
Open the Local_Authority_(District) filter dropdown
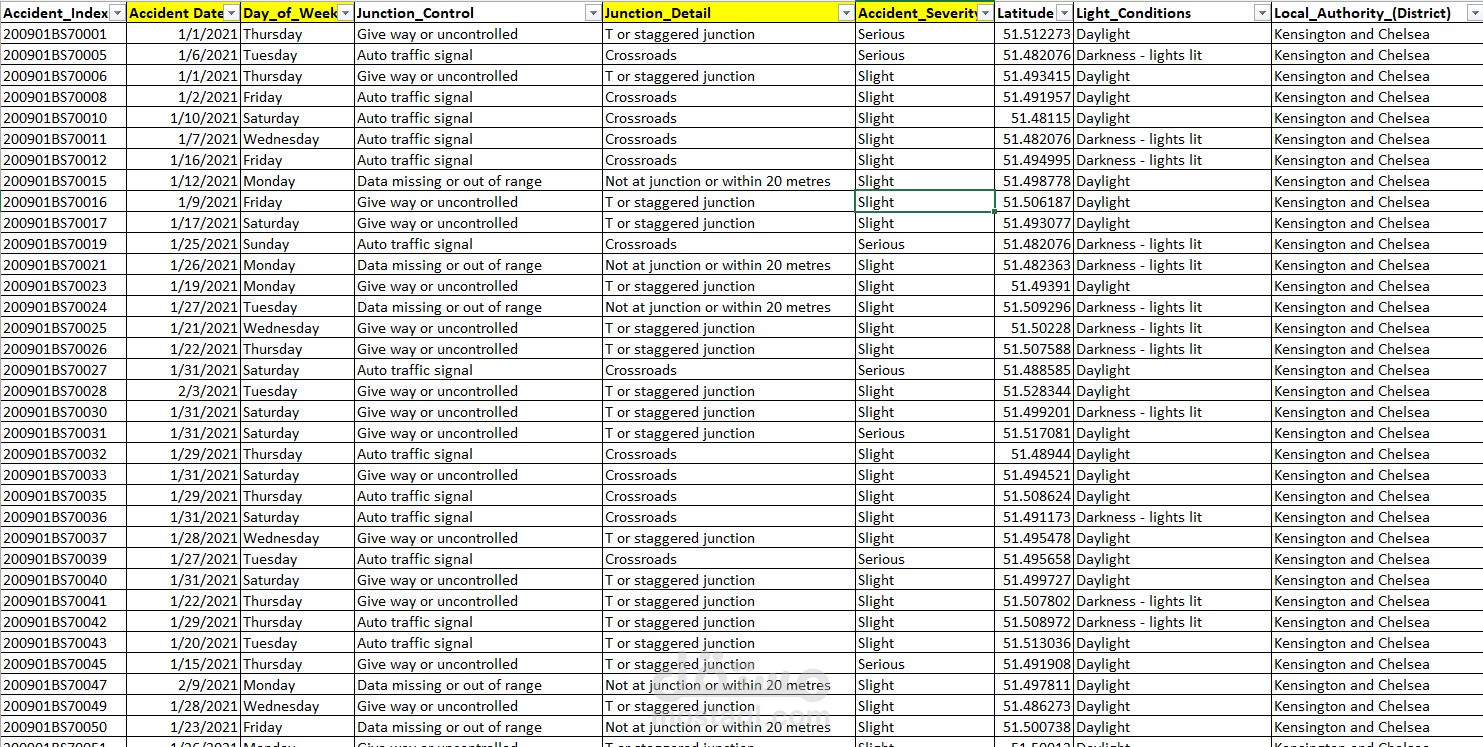[1474, 13]
